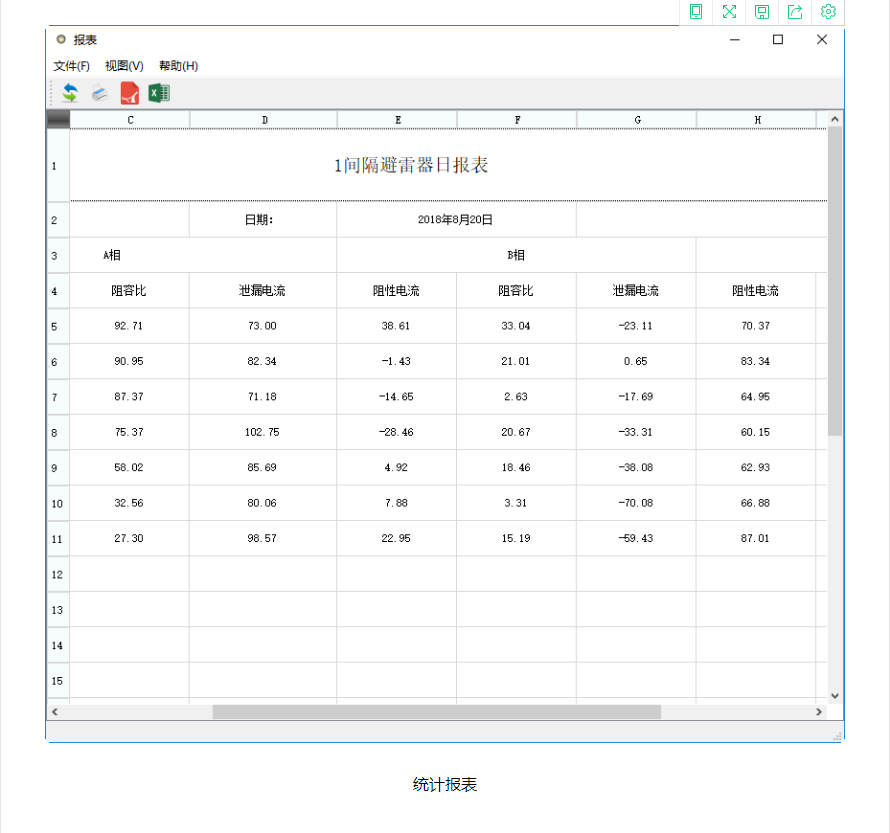Viewport: 890px width, 833px height.
Task: Export report with the green Excel icon
Action: click(159, 93)
